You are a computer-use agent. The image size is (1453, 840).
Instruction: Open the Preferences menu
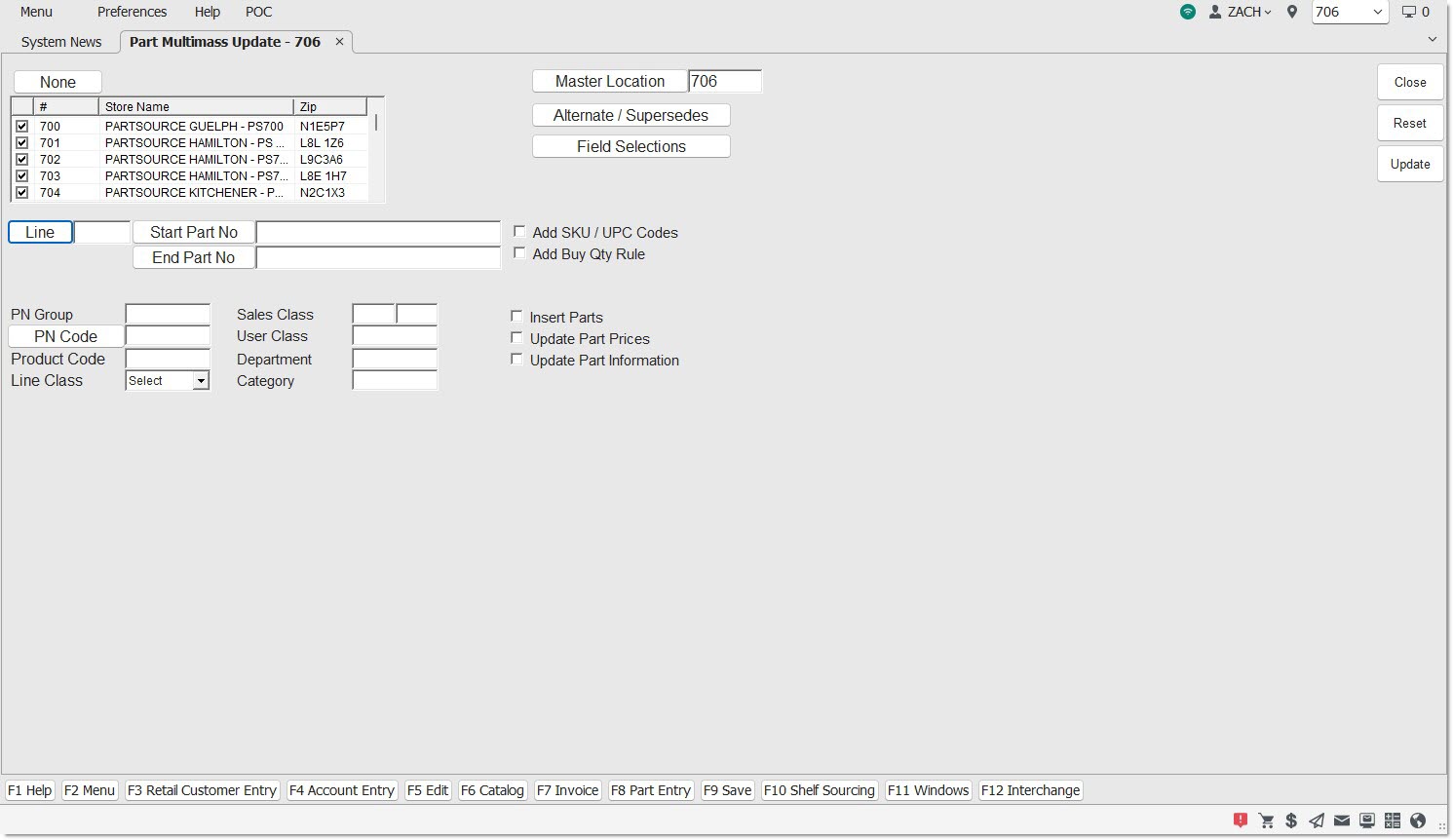[x=132, y=12]
